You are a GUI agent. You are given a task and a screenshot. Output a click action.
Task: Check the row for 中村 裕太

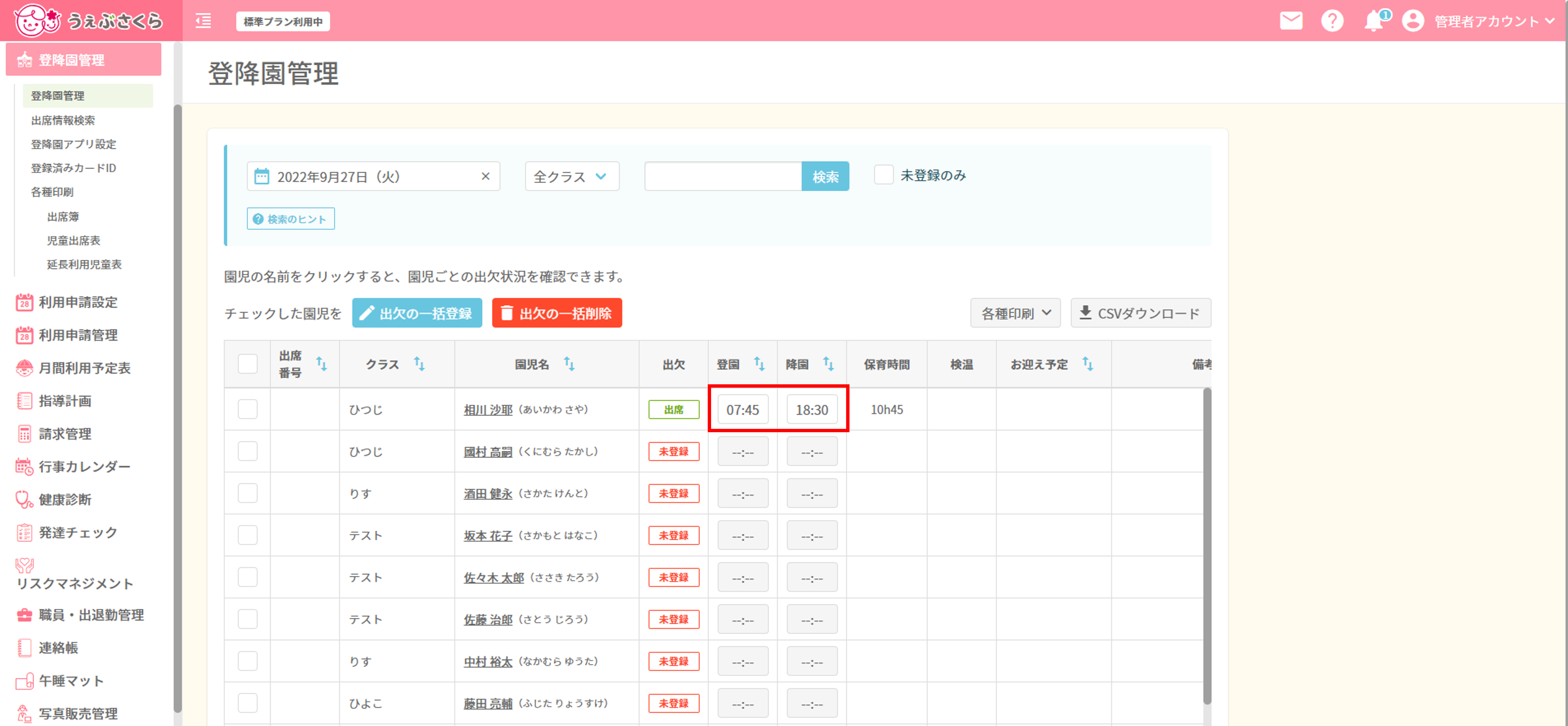point(248,661)
